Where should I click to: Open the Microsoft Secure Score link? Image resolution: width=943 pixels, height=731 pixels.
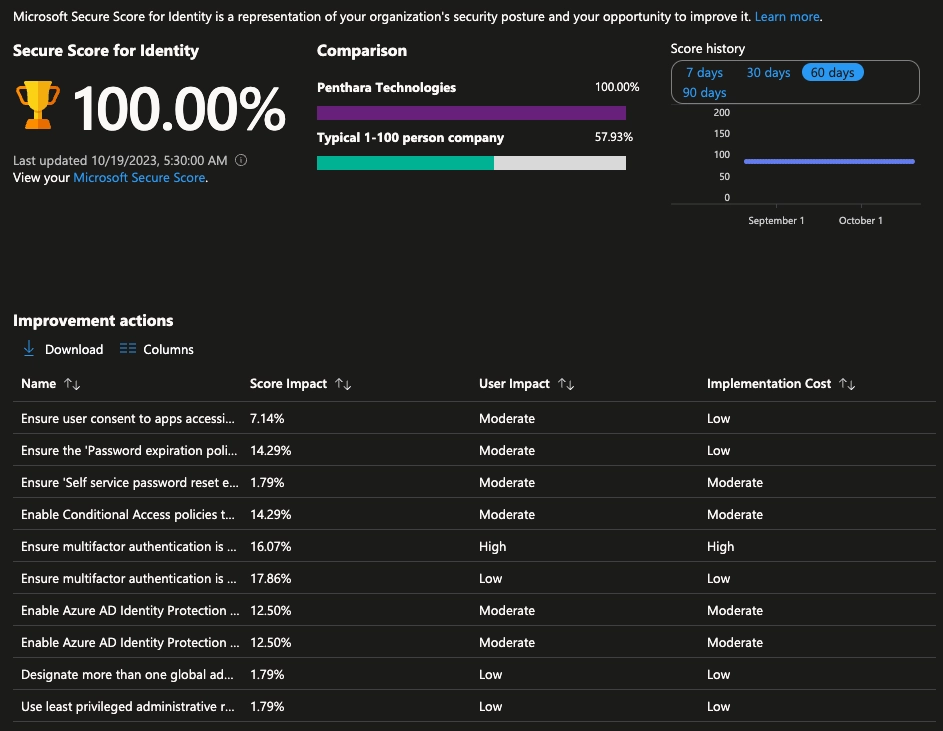(139, 177)
